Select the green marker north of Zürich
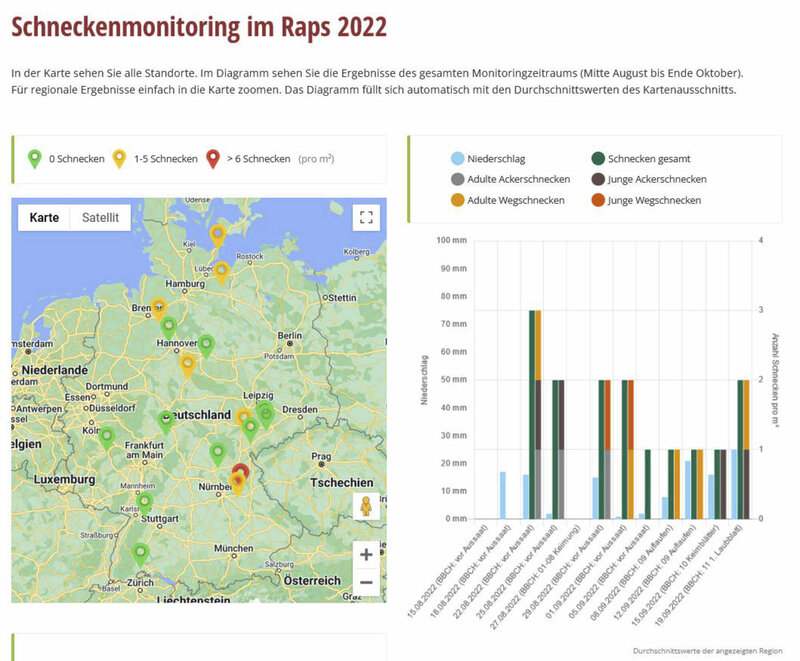 pos(140,555)
